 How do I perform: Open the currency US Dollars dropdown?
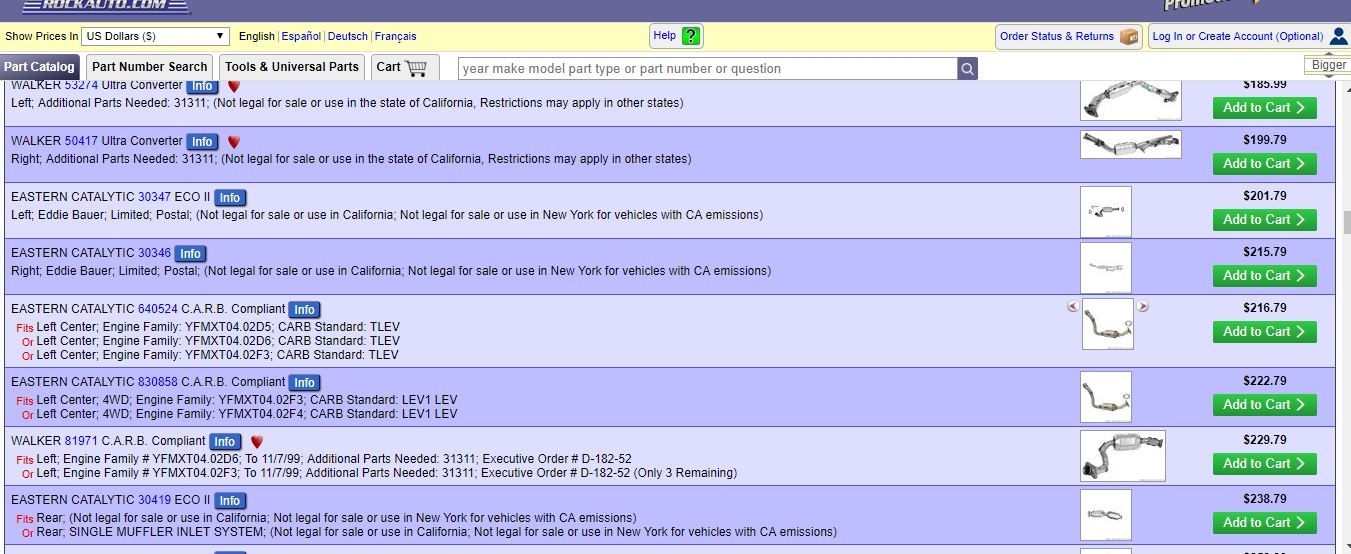[155, 36]
